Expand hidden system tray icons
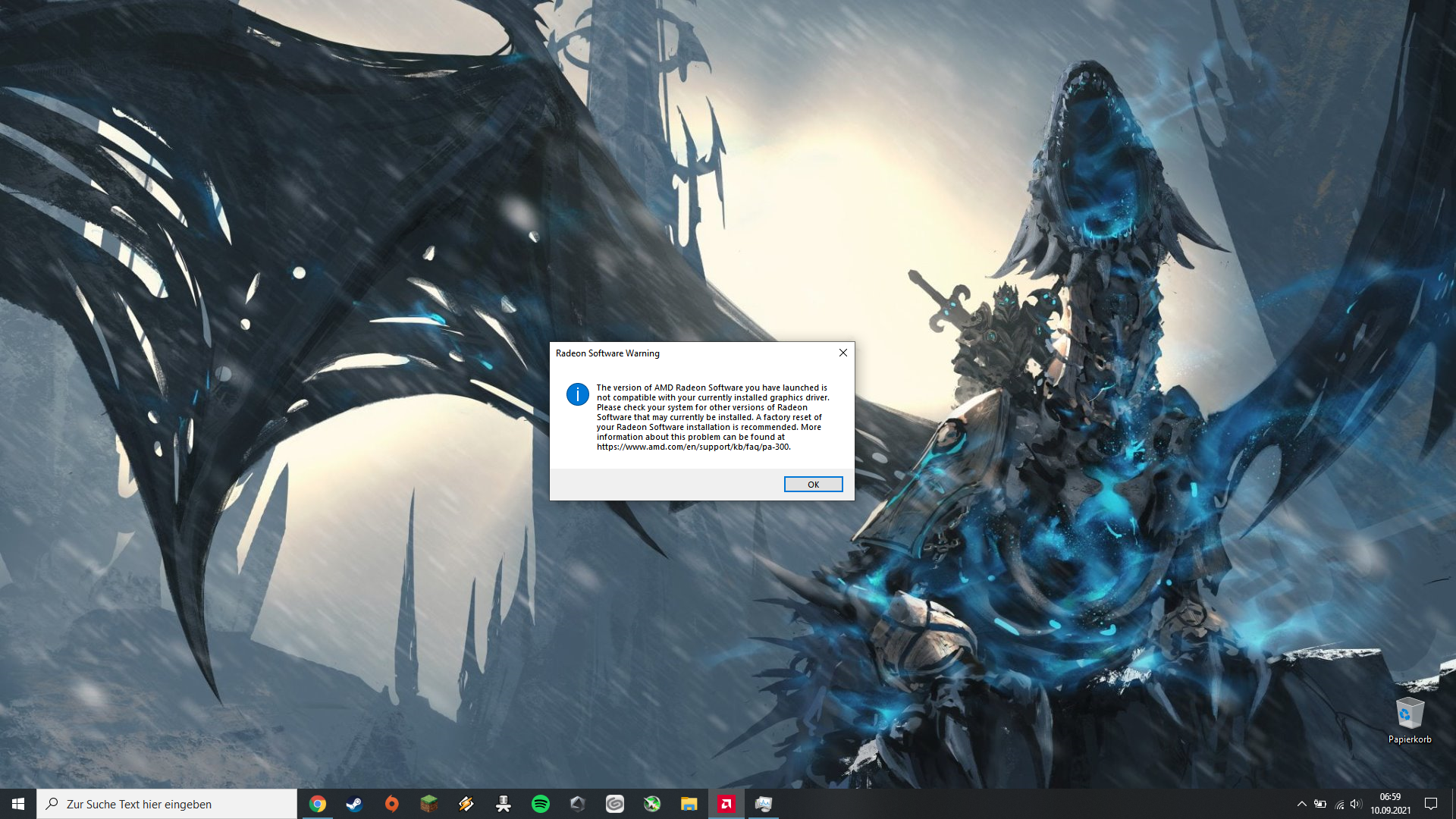The image size is (1456, 819). point(1301,804)
